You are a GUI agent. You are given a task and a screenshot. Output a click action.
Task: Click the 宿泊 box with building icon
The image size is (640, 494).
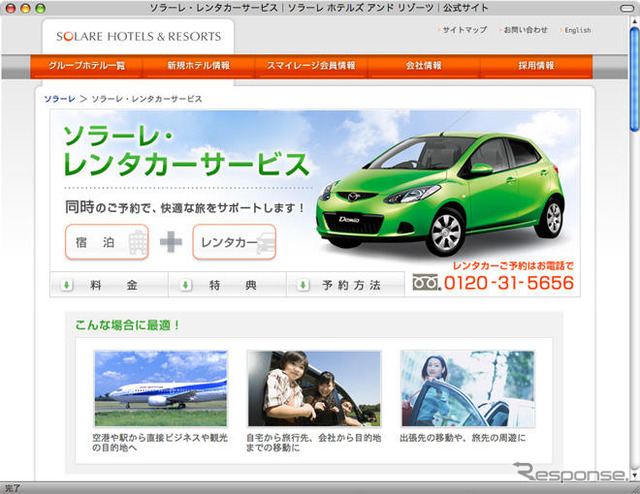click(107, 242)
